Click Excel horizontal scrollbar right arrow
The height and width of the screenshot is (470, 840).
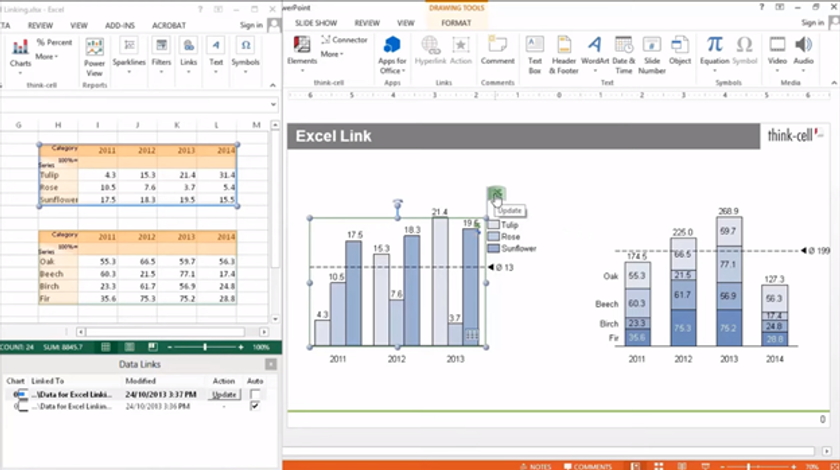point(264,332)
